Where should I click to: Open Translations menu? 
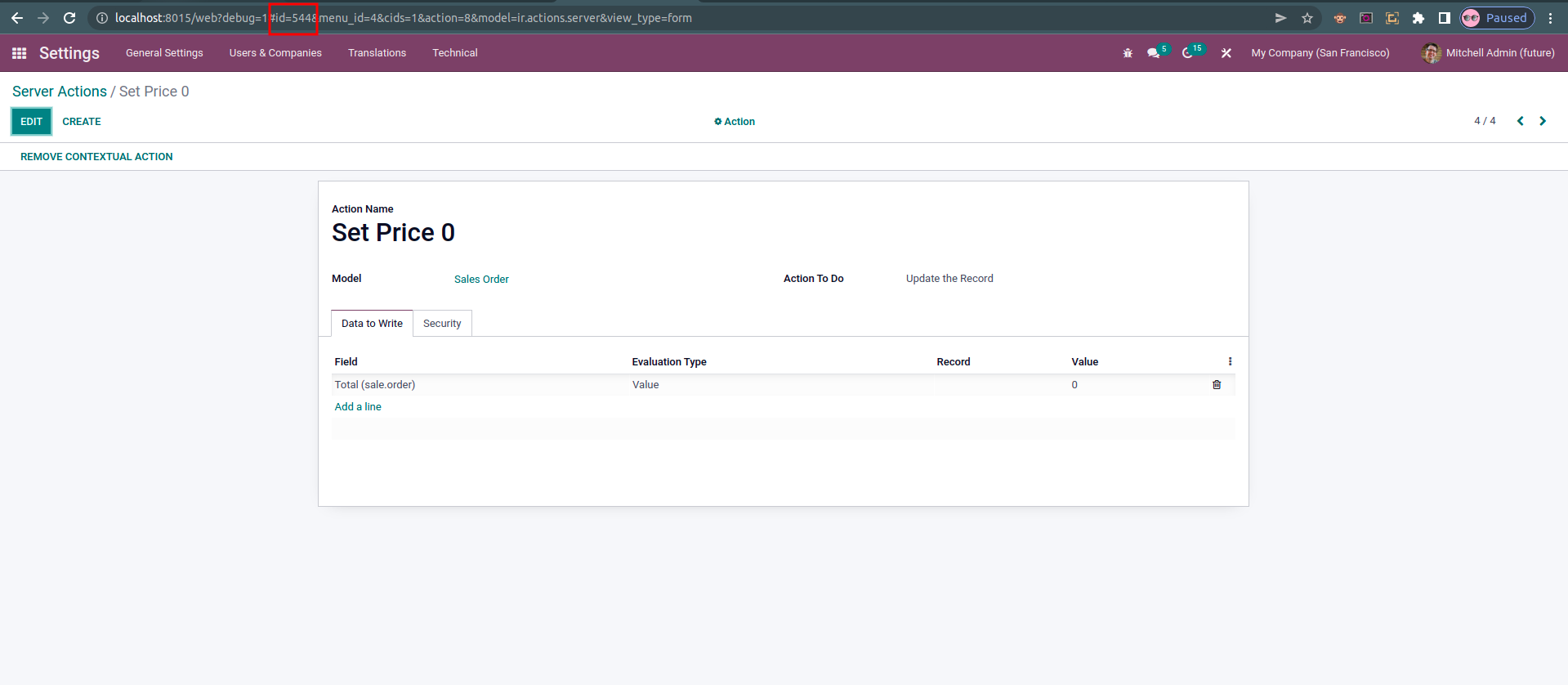pyautogui.click(x=377, y=53)
